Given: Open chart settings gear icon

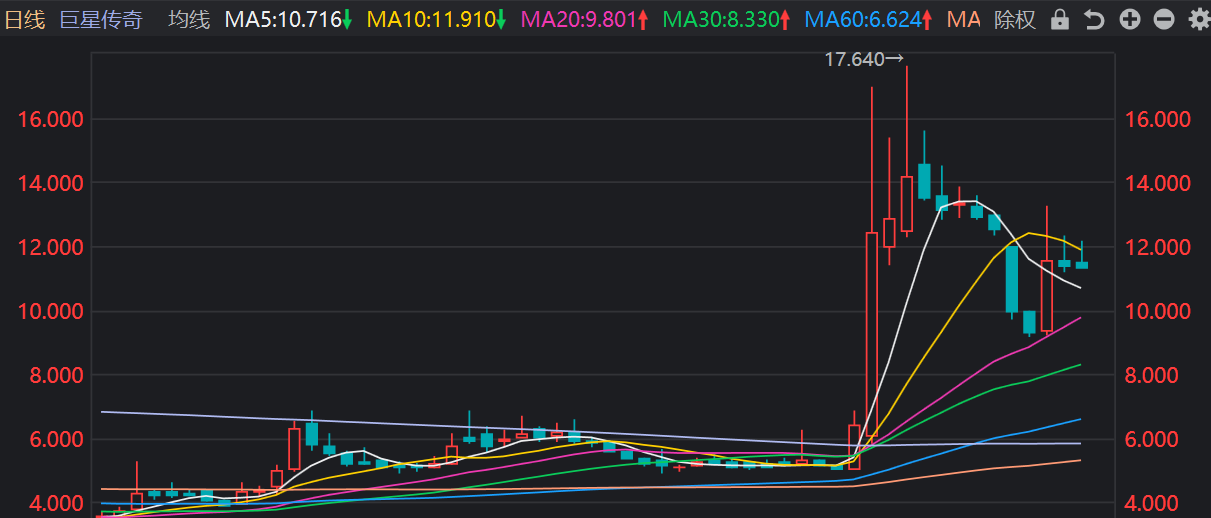Looking at the screenshot, I should (1198, 19).
